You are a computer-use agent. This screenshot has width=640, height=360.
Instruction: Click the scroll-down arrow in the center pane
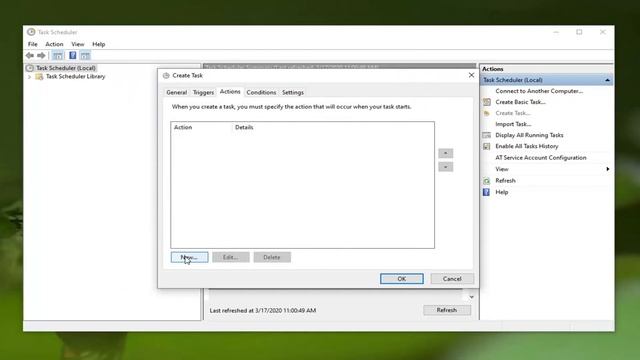[x=471, y=297]
